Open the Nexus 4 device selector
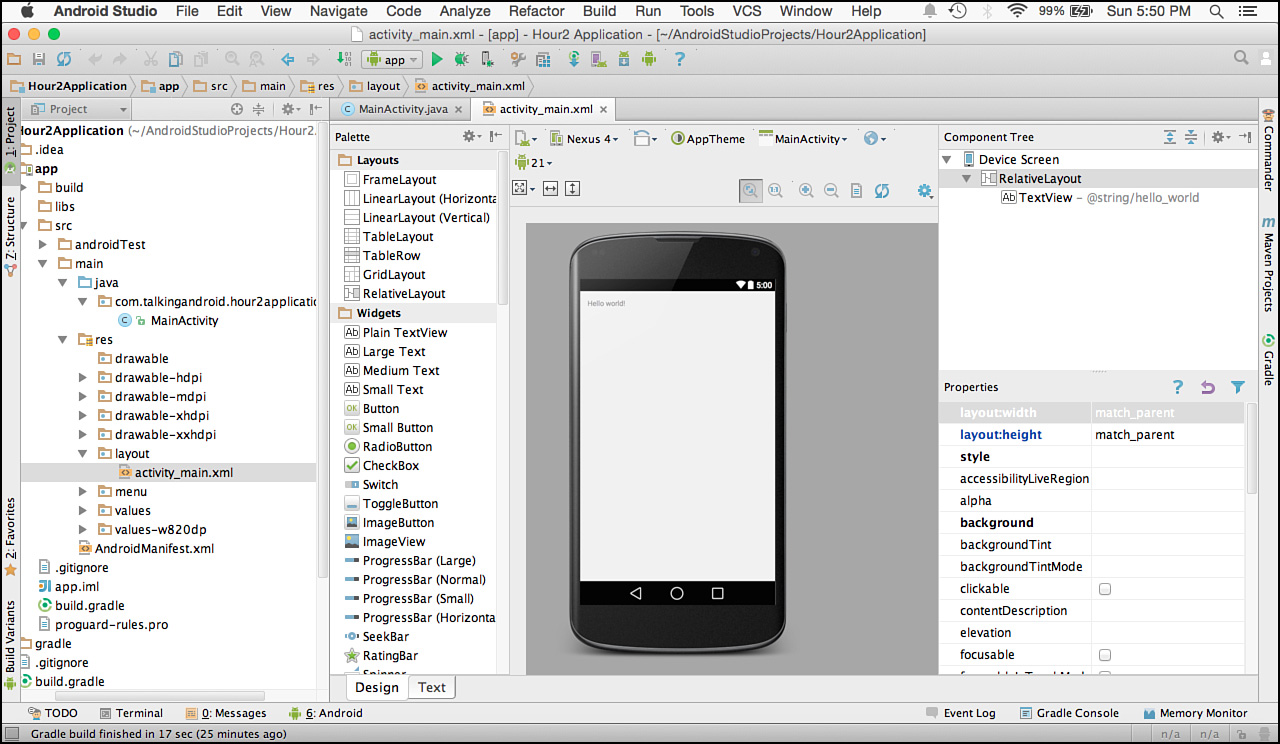 [585, 138]
